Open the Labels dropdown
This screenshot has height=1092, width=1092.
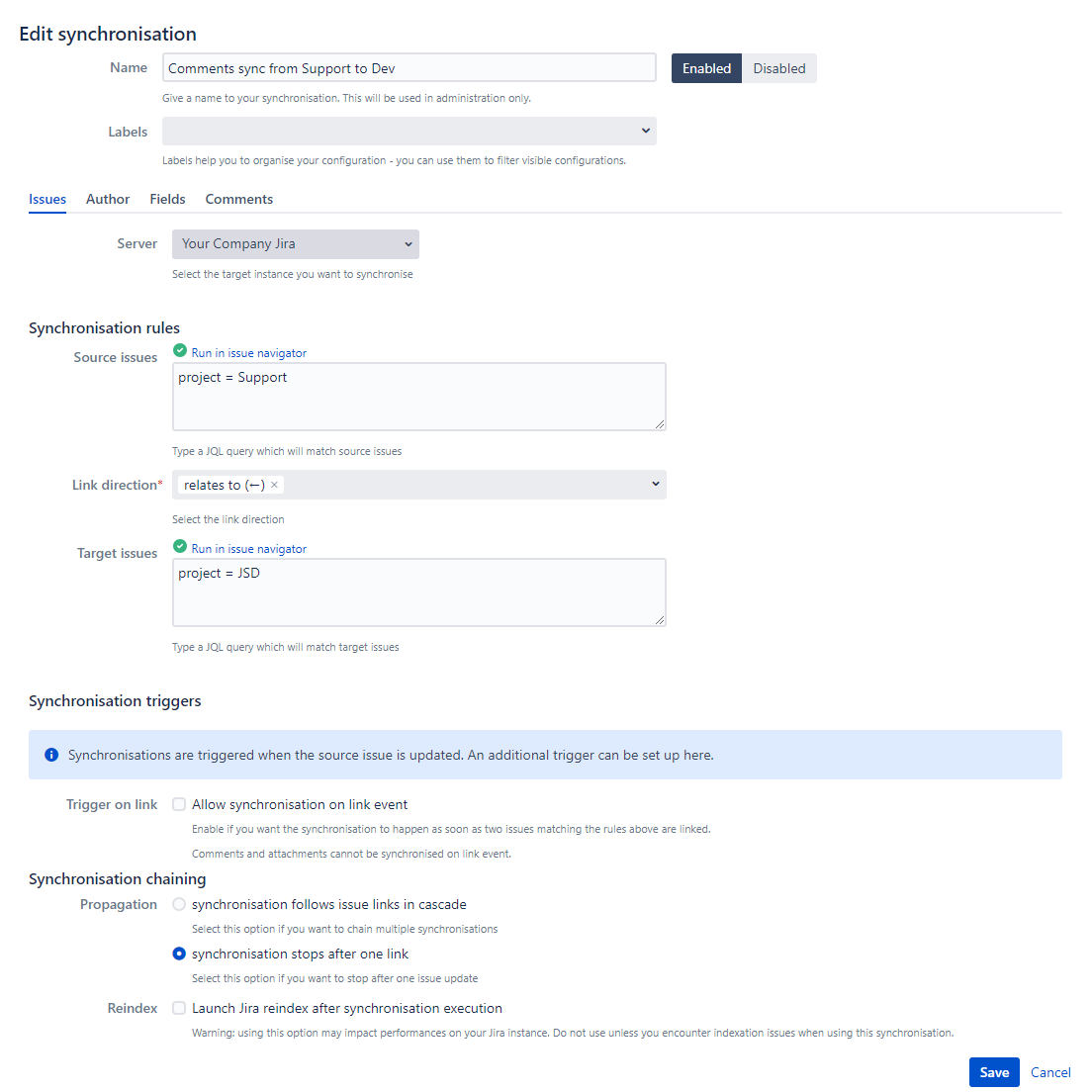[645, 132]
